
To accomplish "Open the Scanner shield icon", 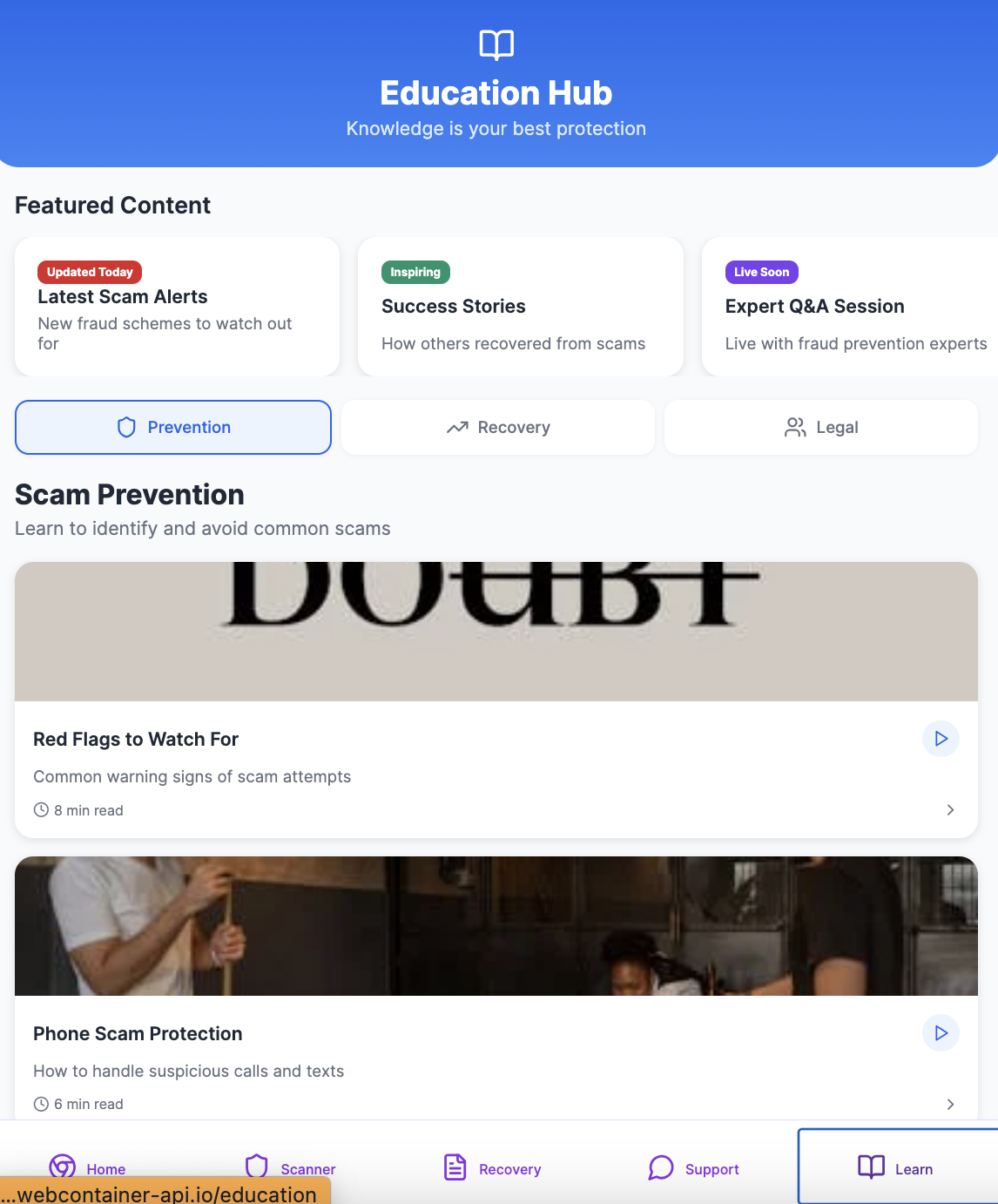I will tap(256, 1166).
